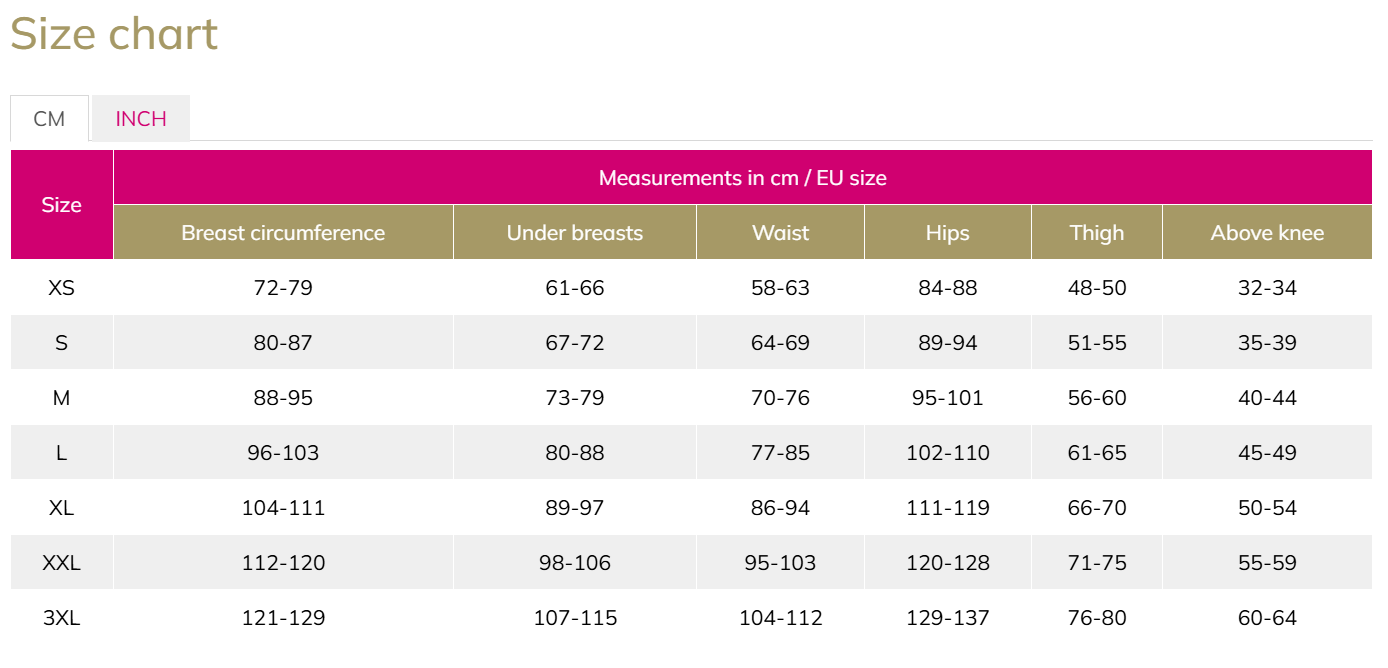1388x668 pixels.
Task: Click the thigh value 51-55
Action: click(x=1097, y=343)
